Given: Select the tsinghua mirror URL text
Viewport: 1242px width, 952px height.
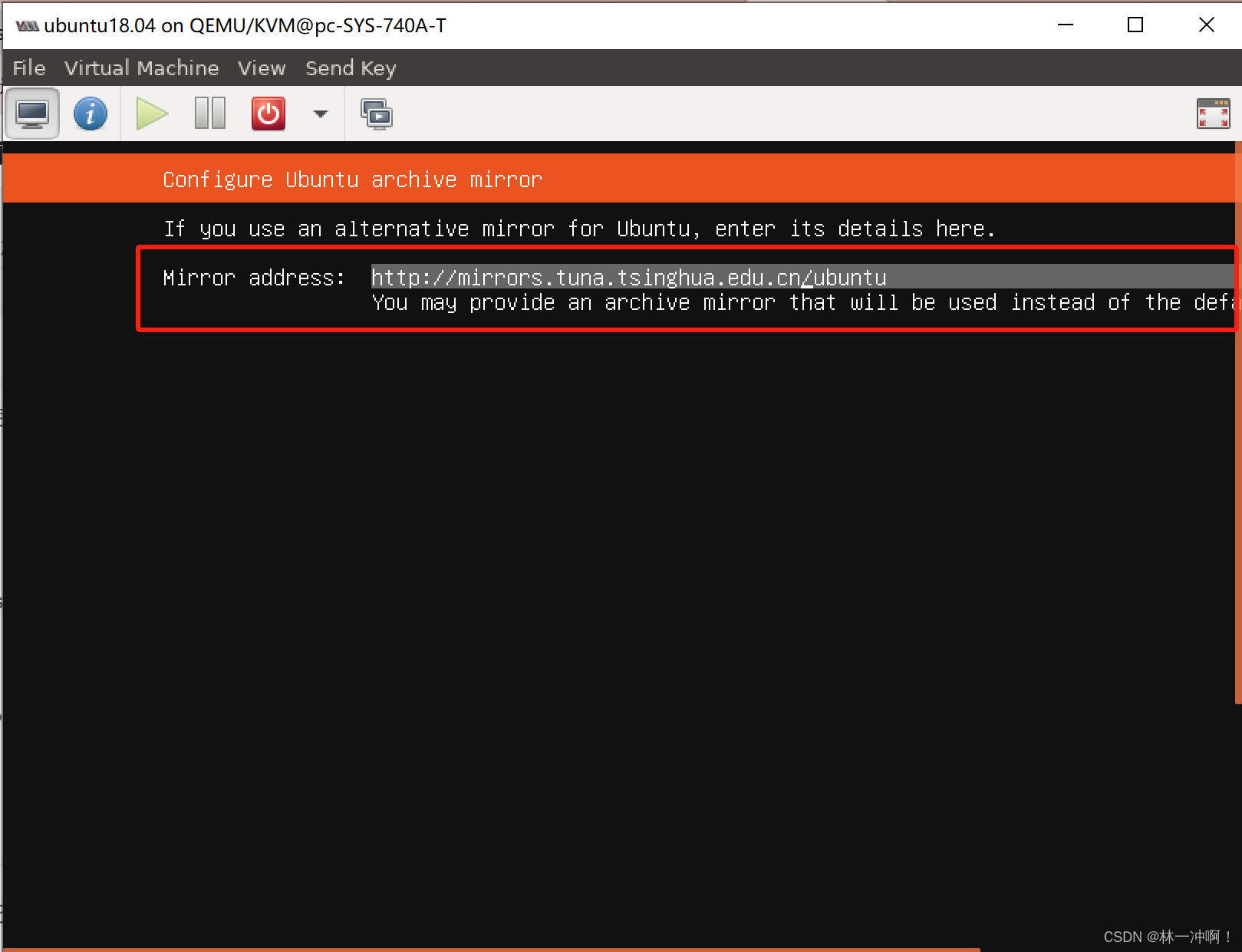Looking at the screenshot, I should click(628, 277).
